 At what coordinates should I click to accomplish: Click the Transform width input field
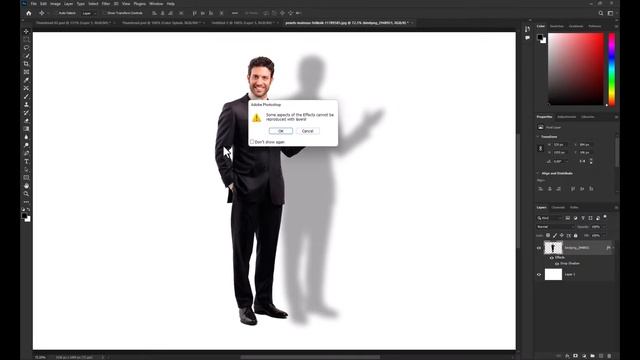559,145
